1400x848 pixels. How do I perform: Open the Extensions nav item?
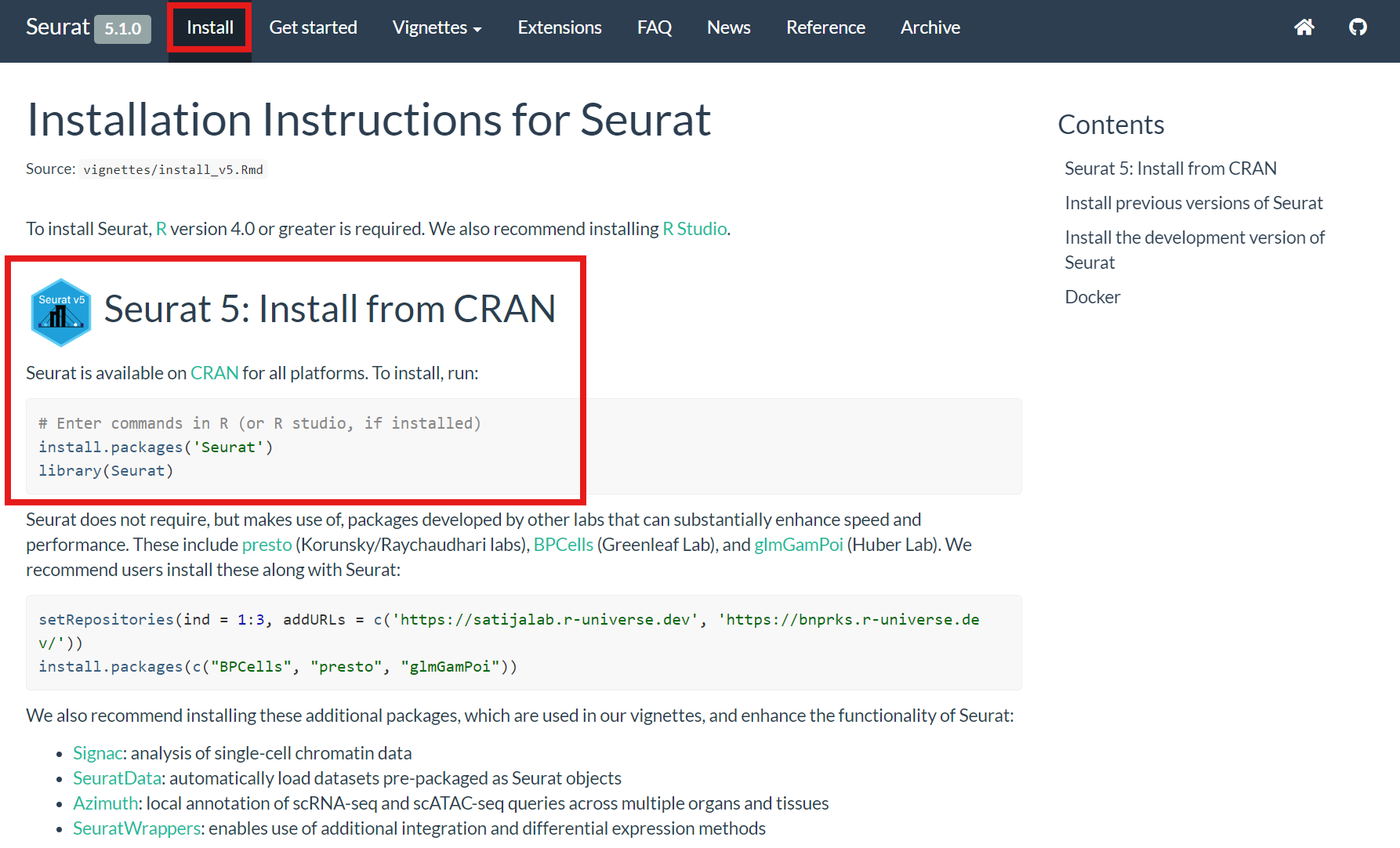(560, 27)
